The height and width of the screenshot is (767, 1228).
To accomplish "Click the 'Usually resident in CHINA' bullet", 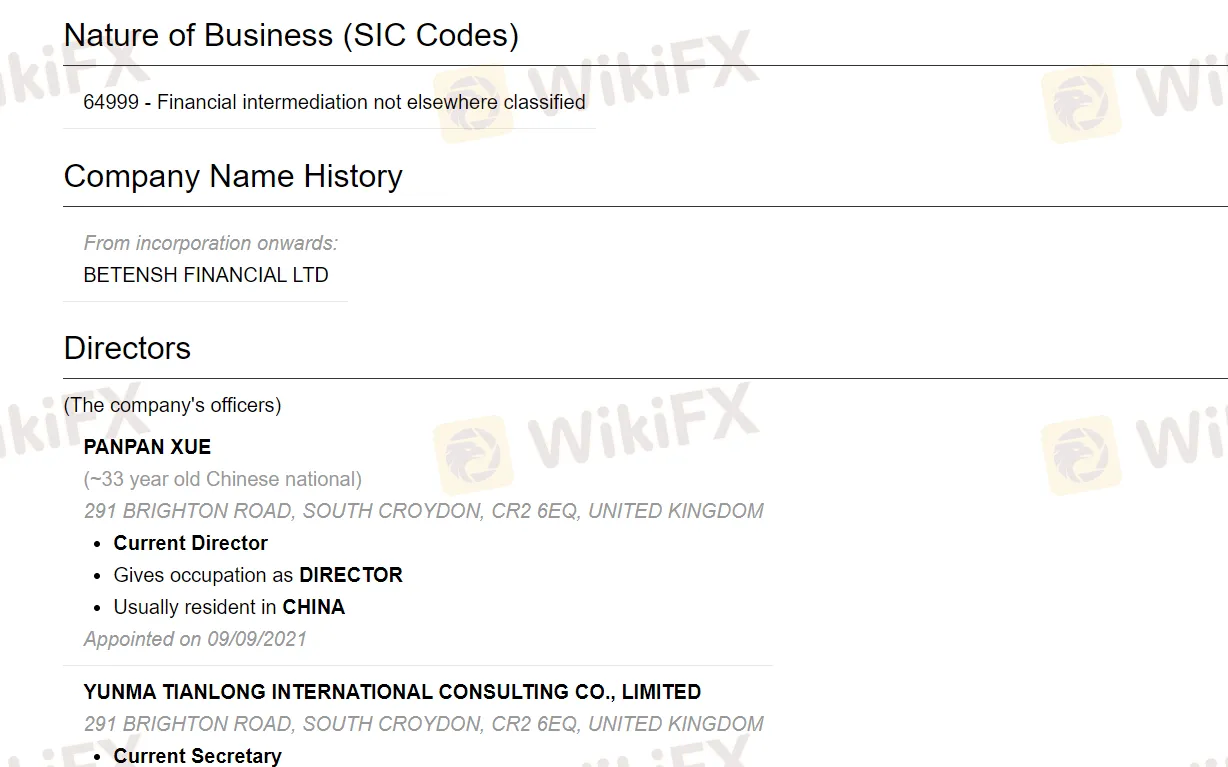I will point(229,607).
